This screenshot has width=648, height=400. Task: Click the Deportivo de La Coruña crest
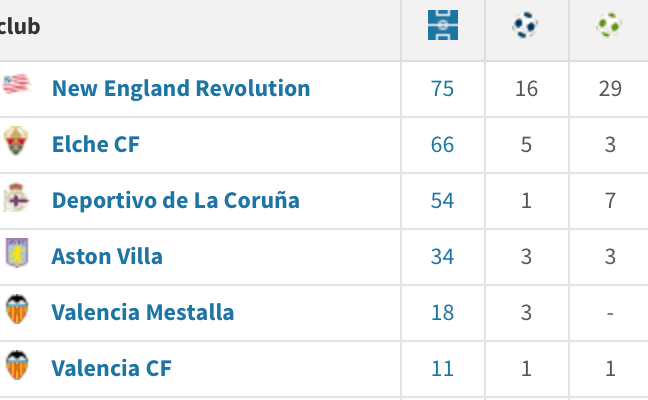click(x=16, y=200)
